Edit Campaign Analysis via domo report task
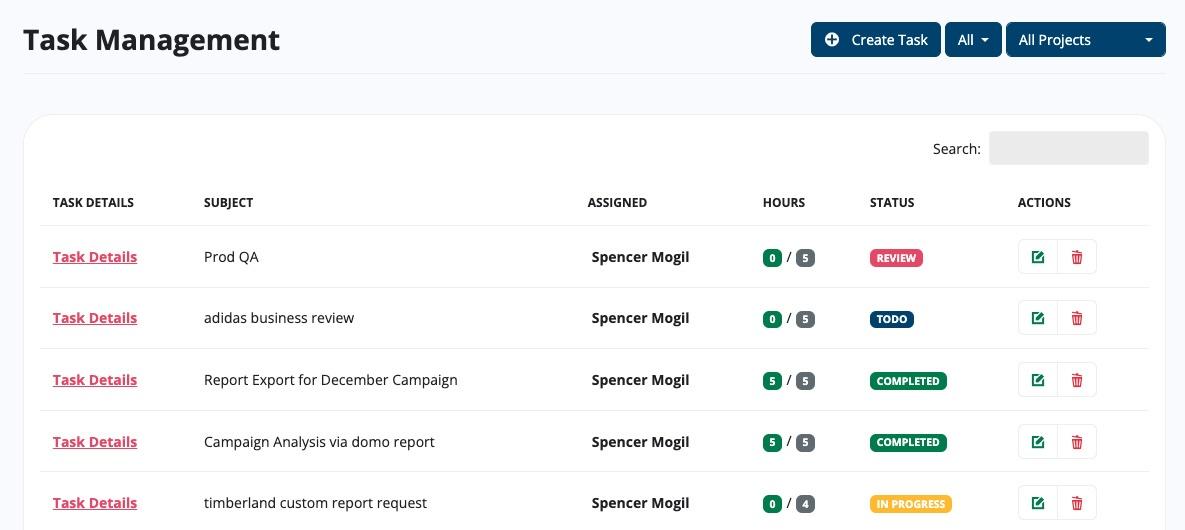The height and width of the screenshot is (530, 1185). [1038, 442]
